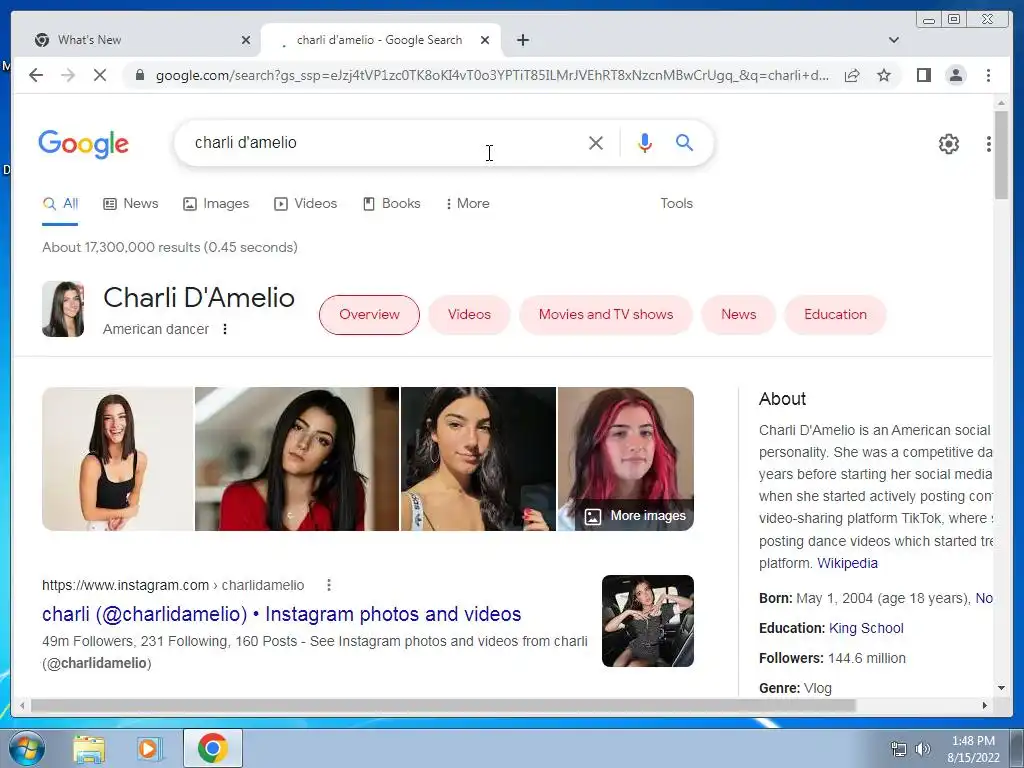
Task: Click More images
Action: click(635, 516)
